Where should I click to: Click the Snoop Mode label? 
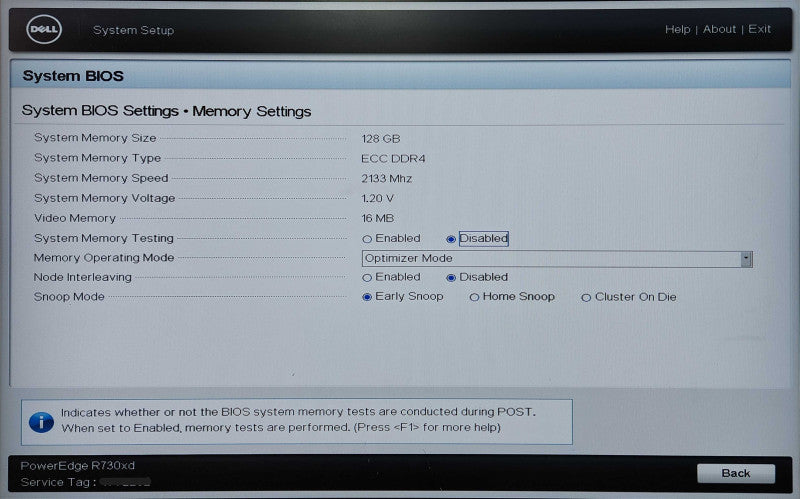pos(69,296)
